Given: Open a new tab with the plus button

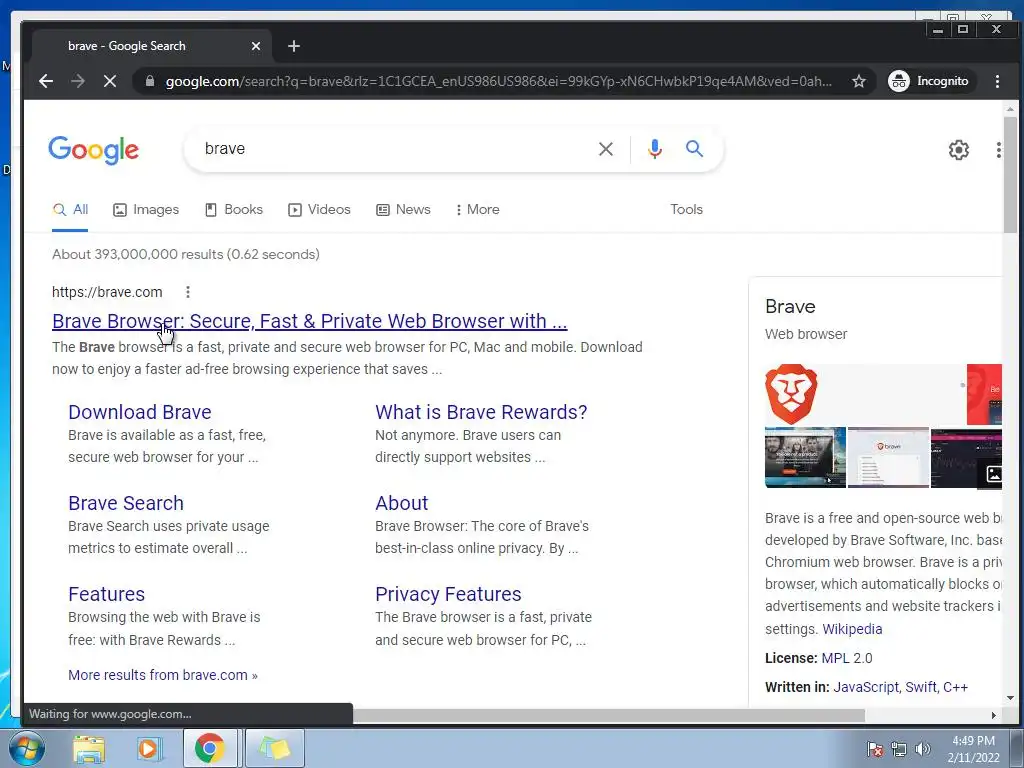Looking at the screenshot, I should tap(294, 46).
